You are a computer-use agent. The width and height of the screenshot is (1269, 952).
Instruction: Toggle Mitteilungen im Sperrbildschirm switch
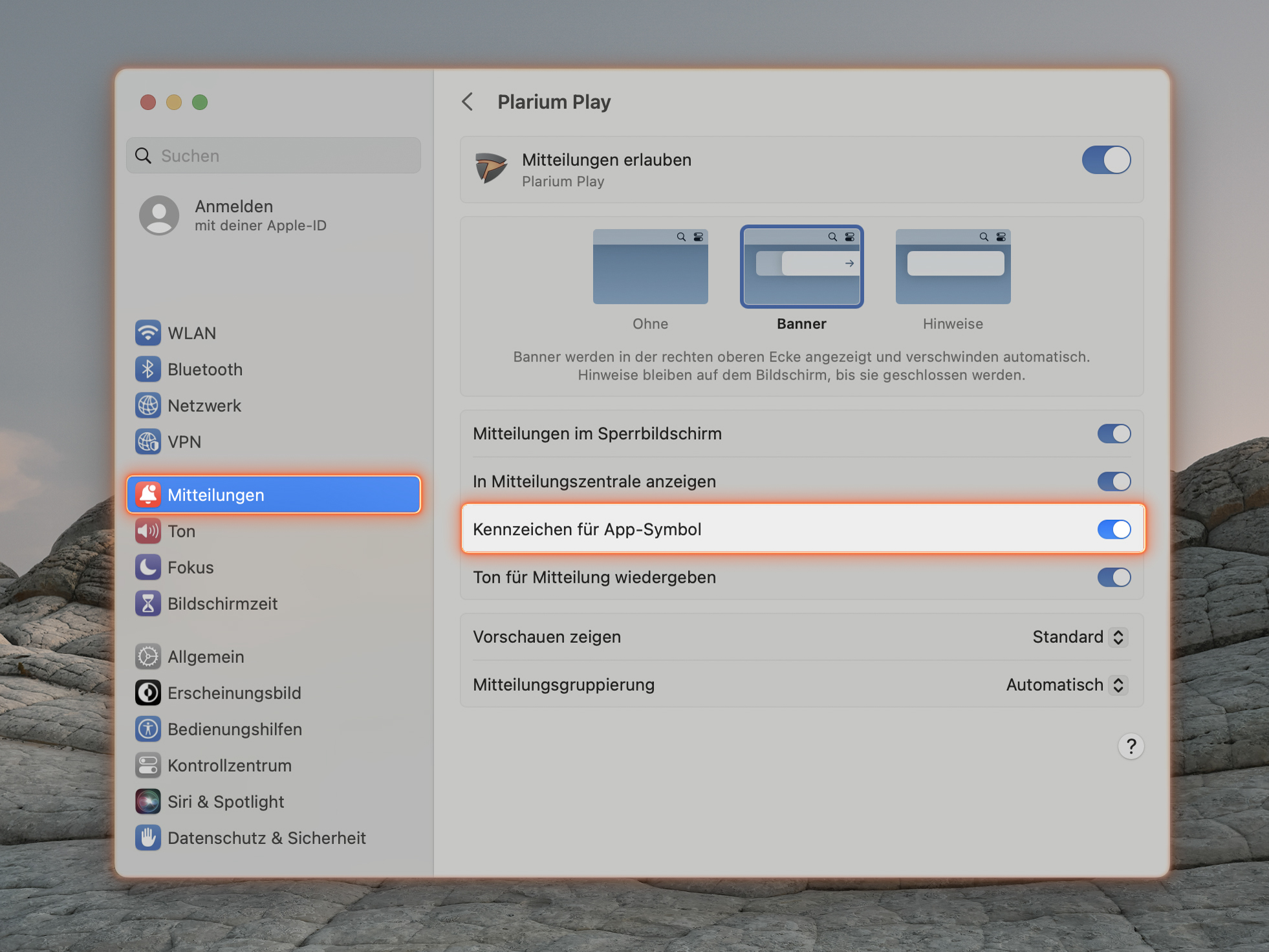(x=1114, y=433)
